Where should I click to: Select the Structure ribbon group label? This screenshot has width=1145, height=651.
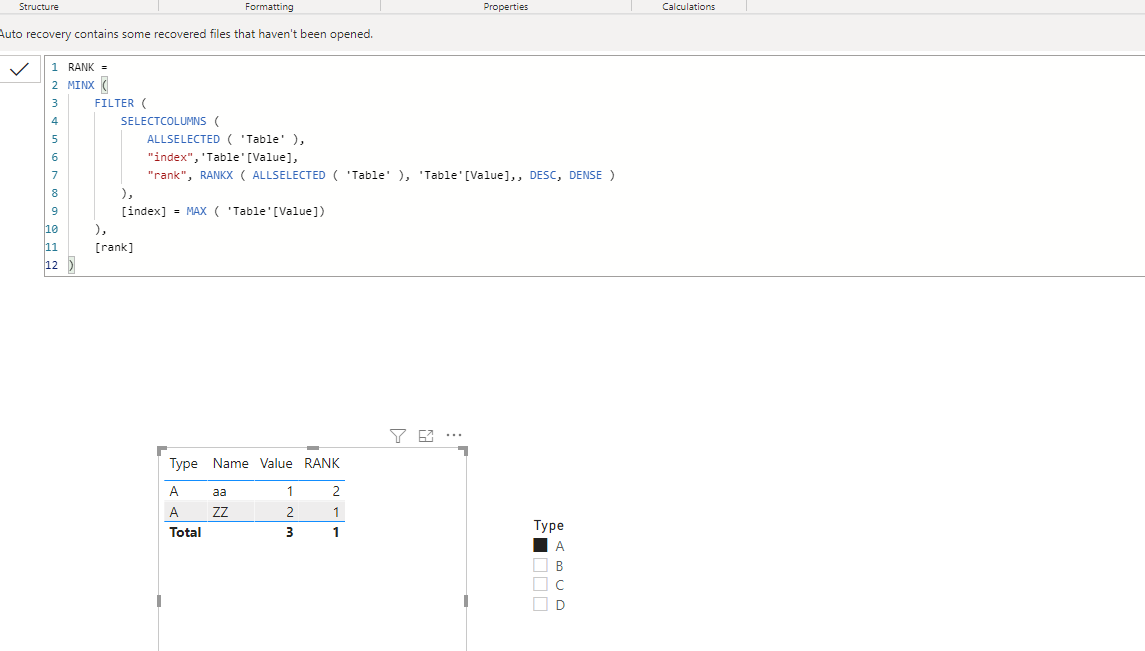(x=39, y=7)
